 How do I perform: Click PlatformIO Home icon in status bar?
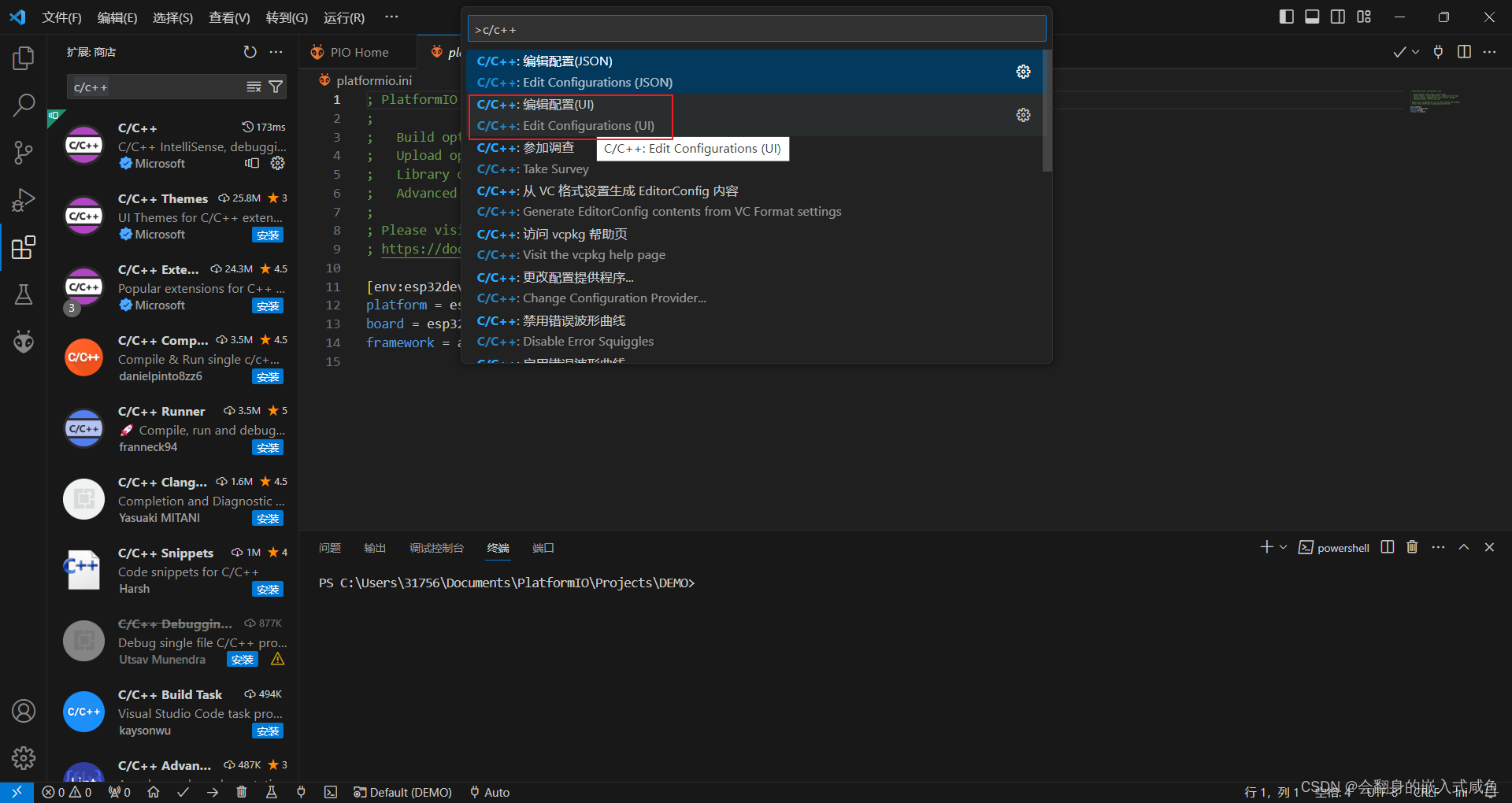pyautogui.click(x=154, y=792)
